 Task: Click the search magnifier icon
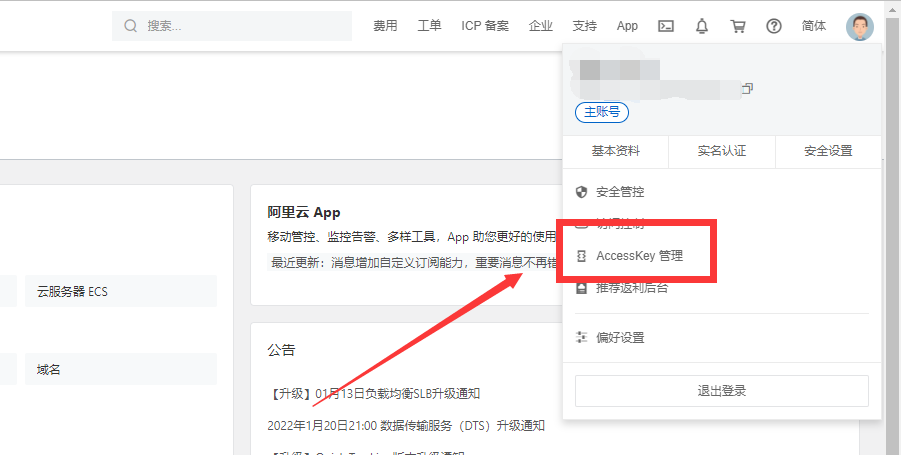point(130,26)
